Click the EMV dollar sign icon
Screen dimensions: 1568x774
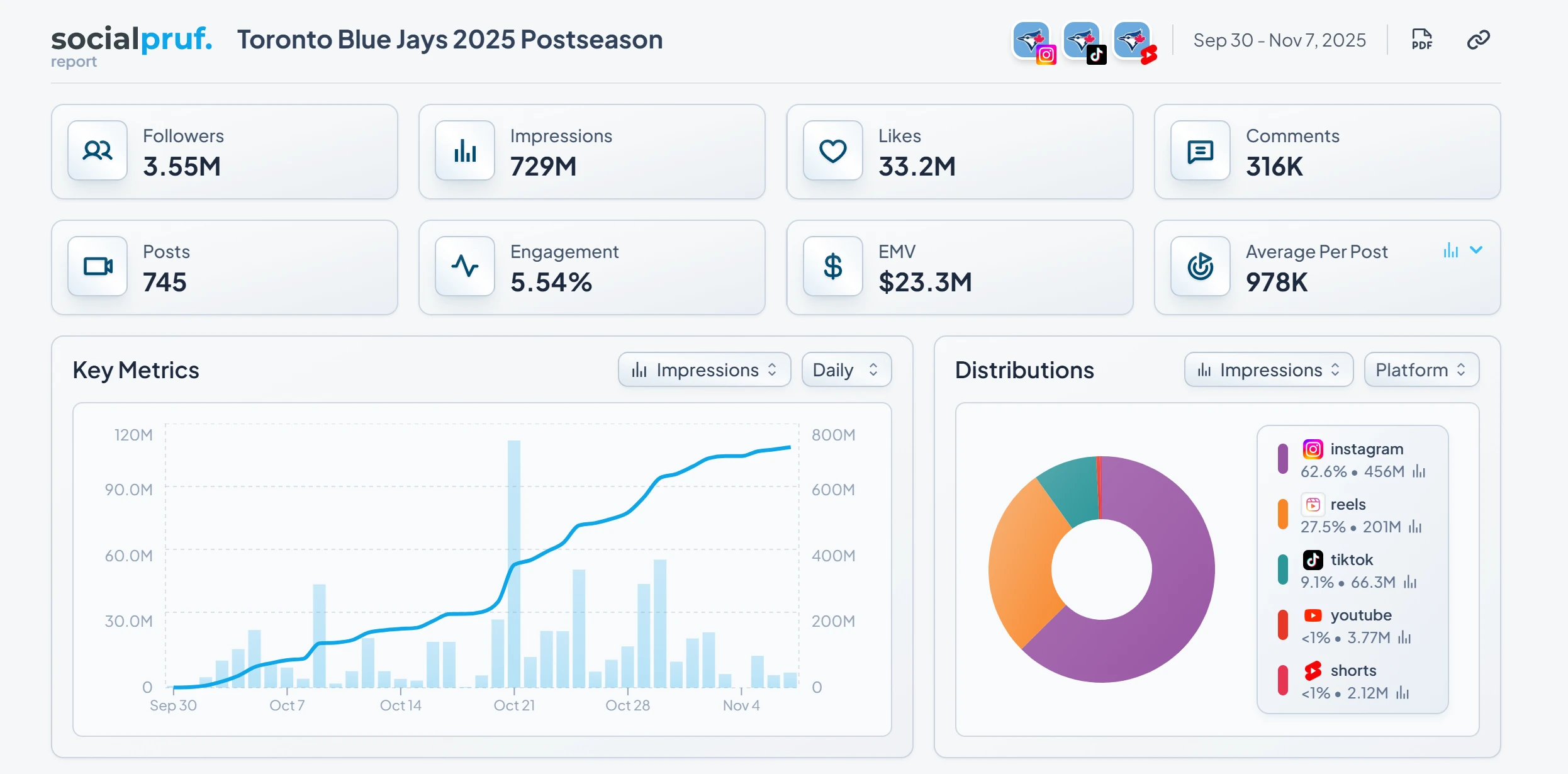pyautogui.click(x=832, y=266)
